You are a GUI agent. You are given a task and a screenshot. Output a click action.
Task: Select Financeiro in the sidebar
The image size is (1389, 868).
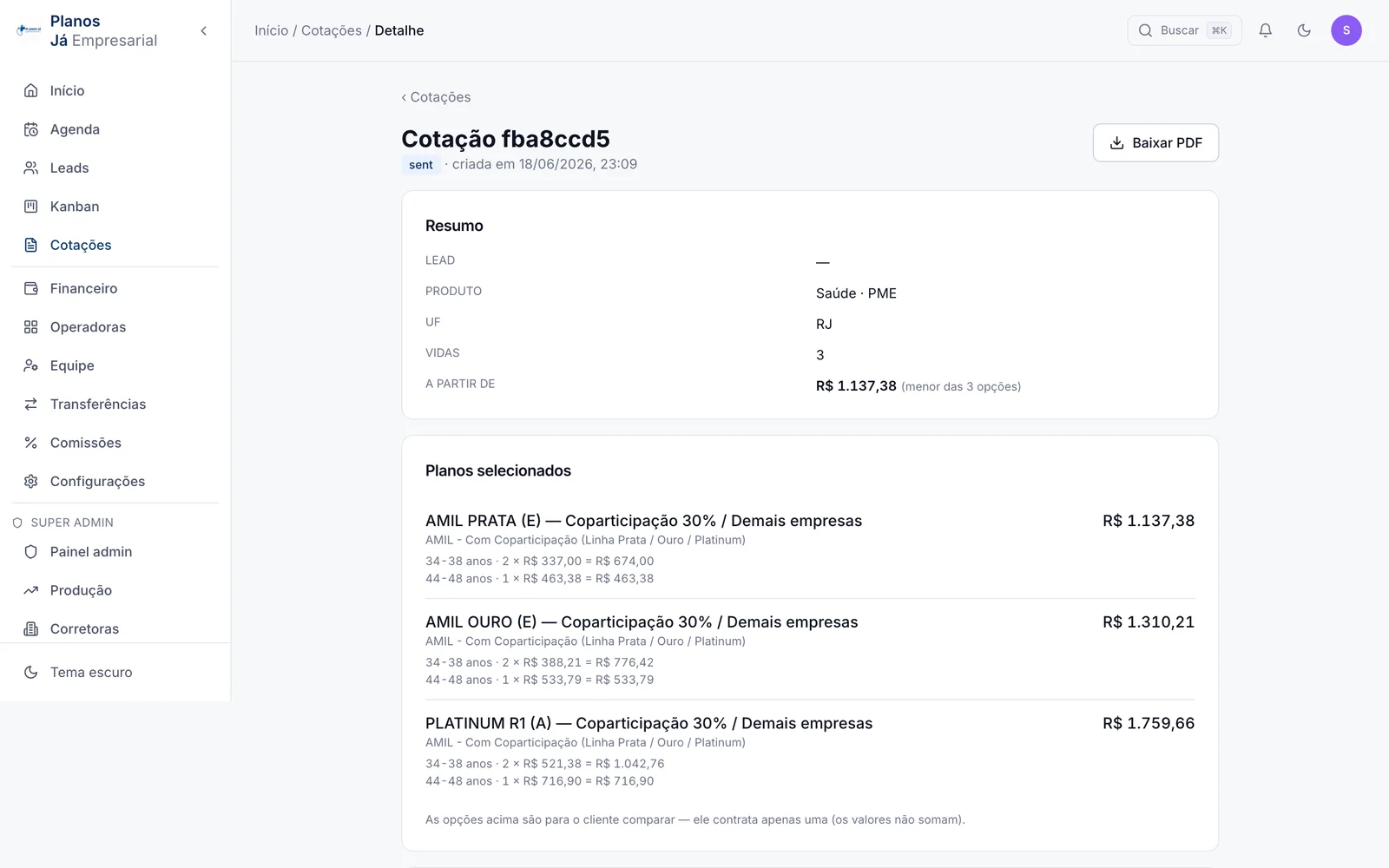(x=115, y=288)
